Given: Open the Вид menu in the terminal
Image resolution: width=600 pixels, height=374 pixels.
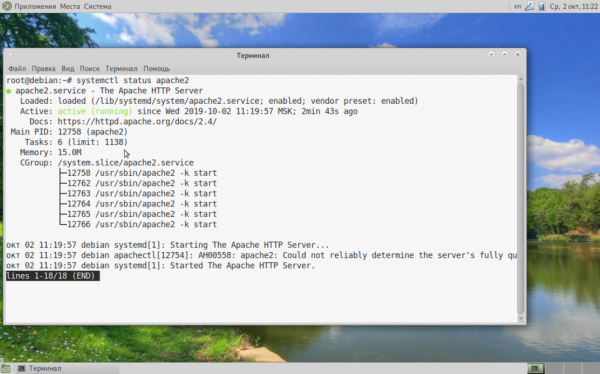Looking at the screenshot, I should coord(68,69).
